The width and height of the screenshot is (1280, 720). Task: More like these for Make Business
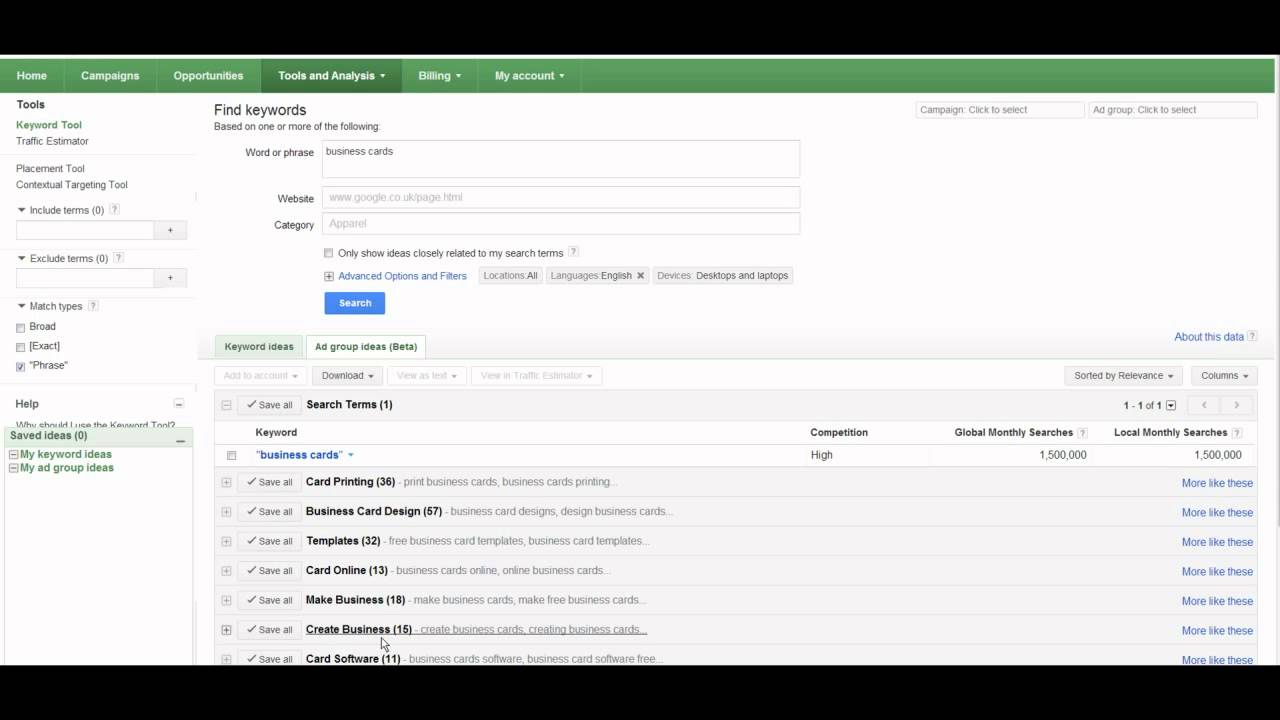pyautogui.click(x=1217, y=601)
